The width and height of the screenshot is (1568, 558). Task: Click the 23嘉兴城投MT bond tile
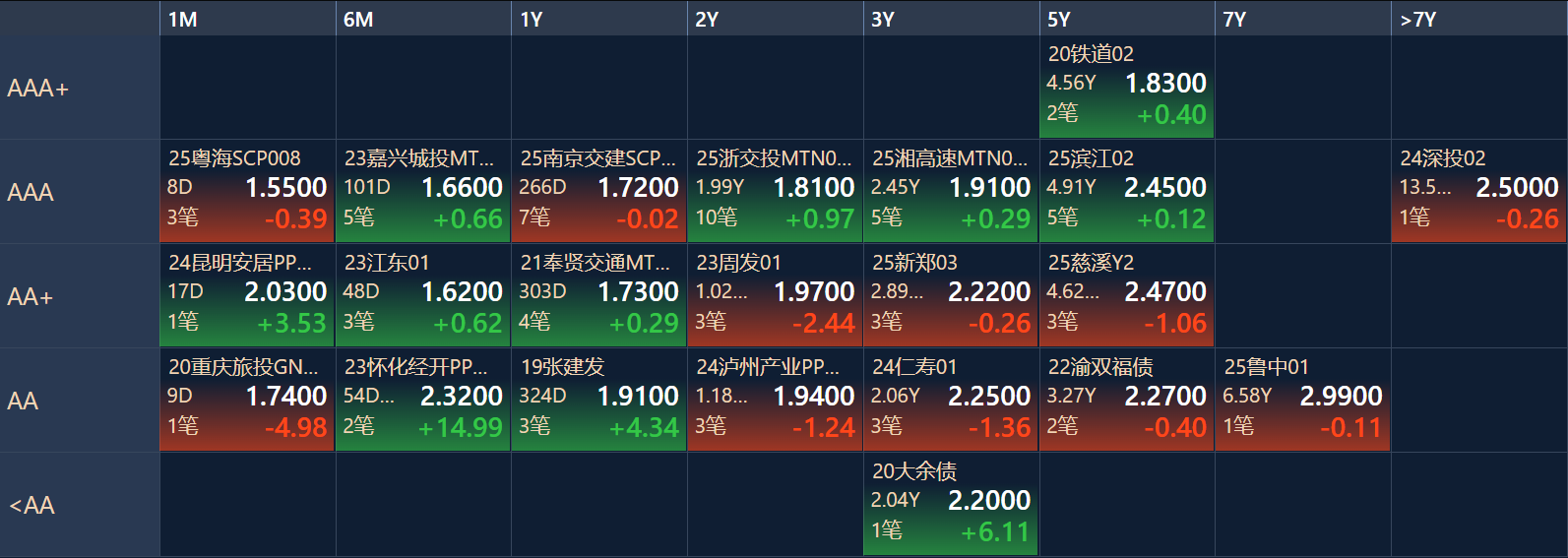[423, 192]
